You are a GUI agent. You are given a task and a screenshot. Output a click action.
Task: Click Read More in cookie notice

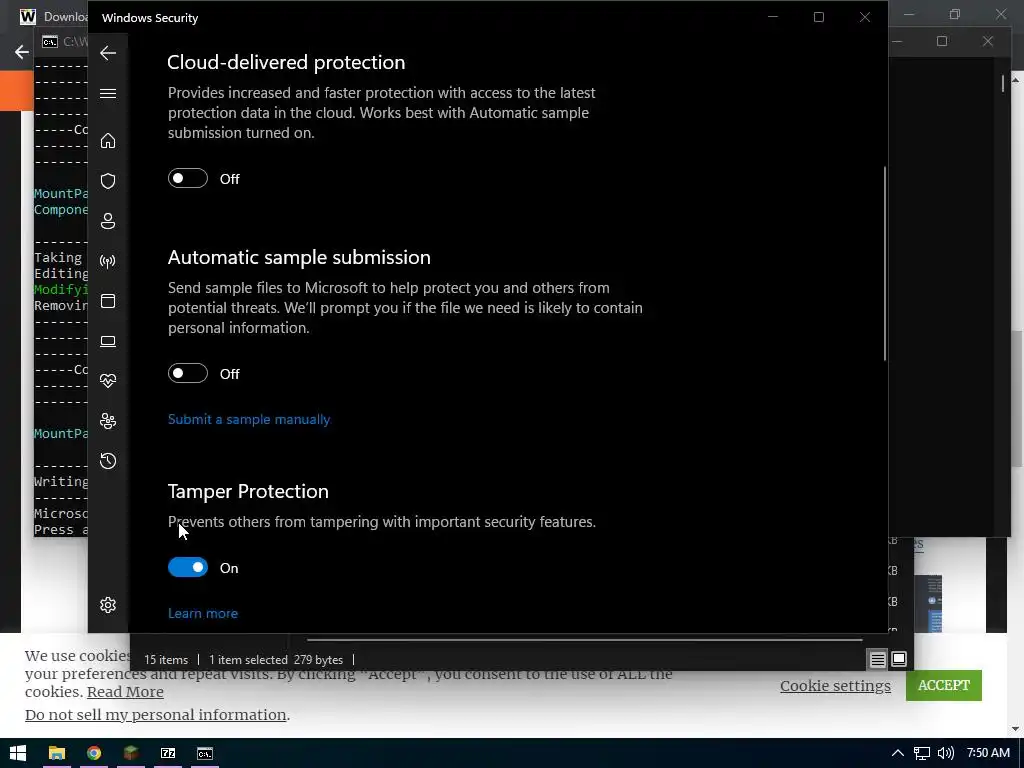[x=125, y=692]
